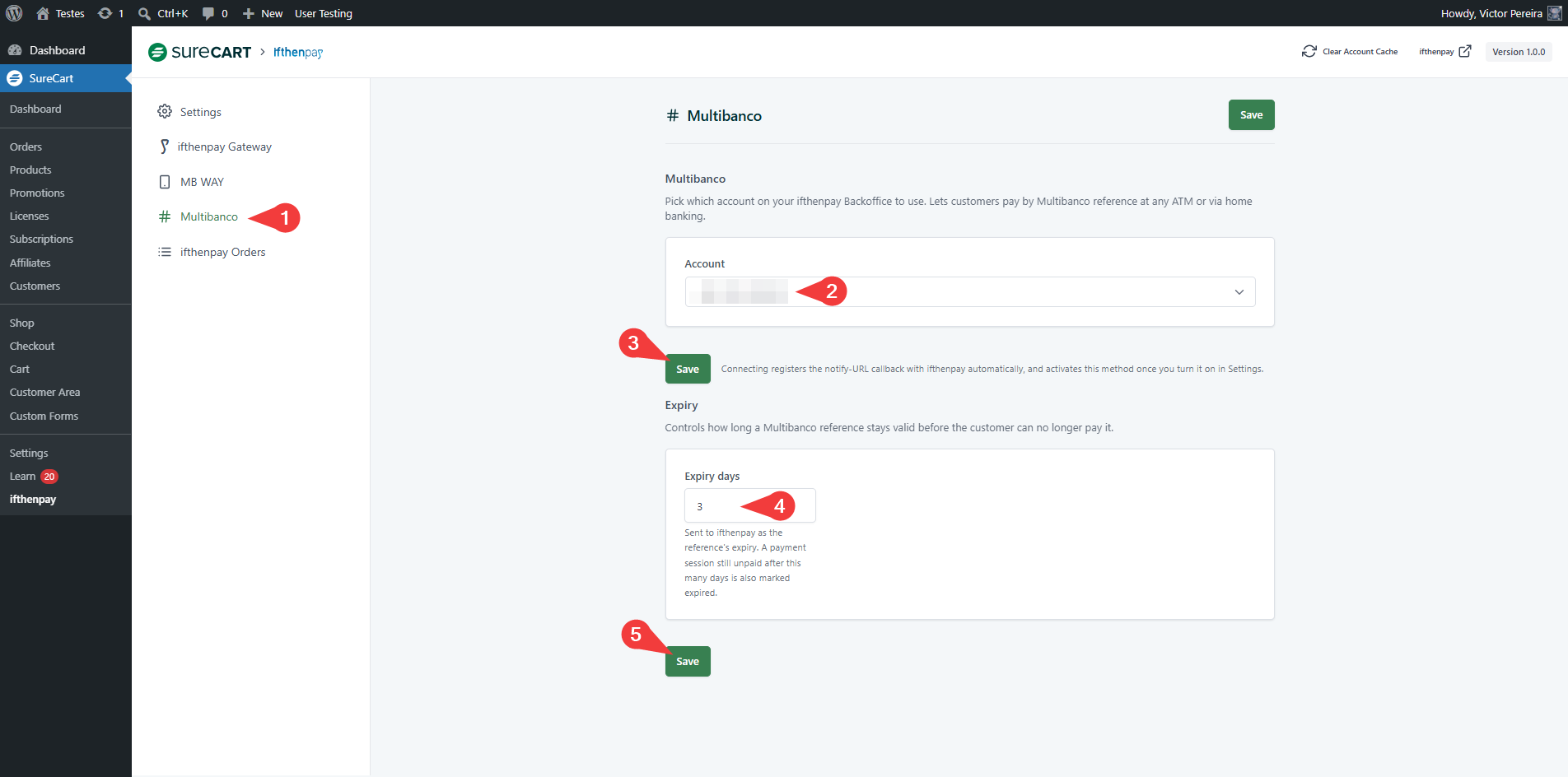This screenshot has height=777, width=1568.
Task: Click the Learn 20 notification badge
Action: click(49, 477)
